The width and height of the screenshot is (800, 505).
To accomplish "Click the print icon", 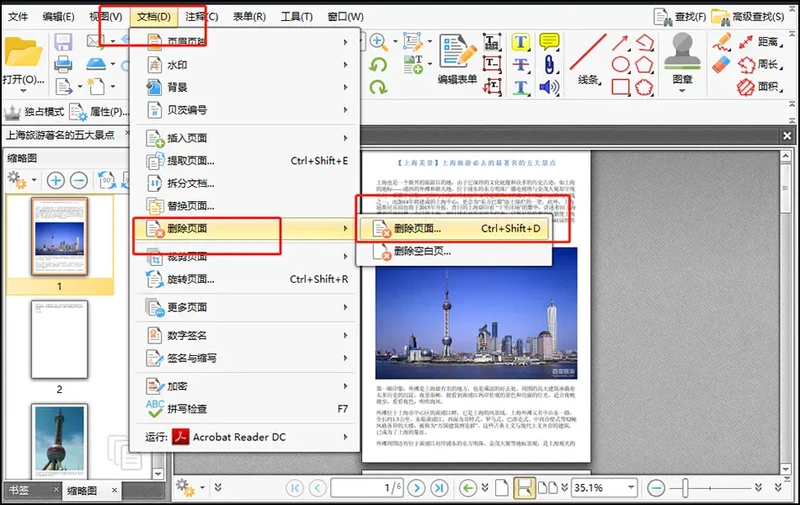I will [x=63, y=64].
